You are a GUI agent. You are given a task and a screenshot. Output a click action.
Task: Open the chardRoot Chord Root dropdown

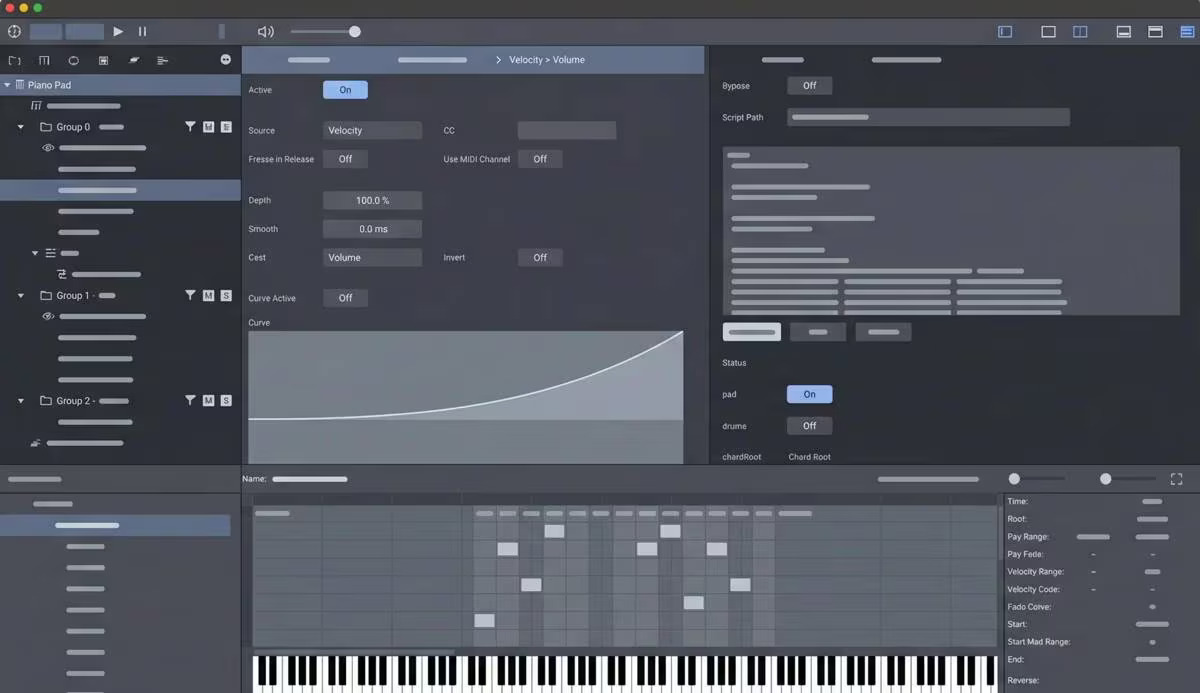(809, 457)
